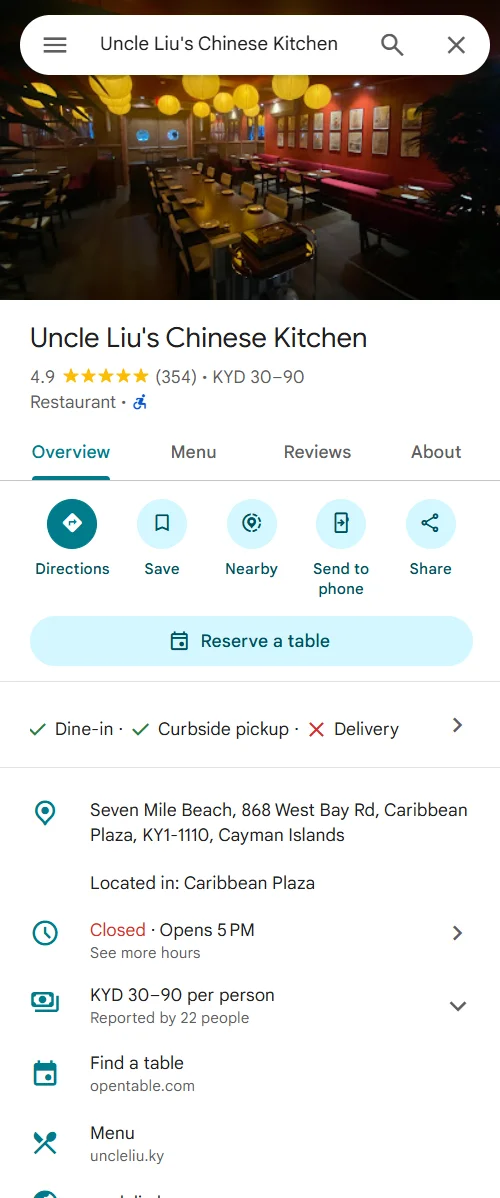The width and height of the screenshot is (500, 1198).
Task: Open Find a table opentable.com link
Action: pyautogui.click(x=250, y=1073)
